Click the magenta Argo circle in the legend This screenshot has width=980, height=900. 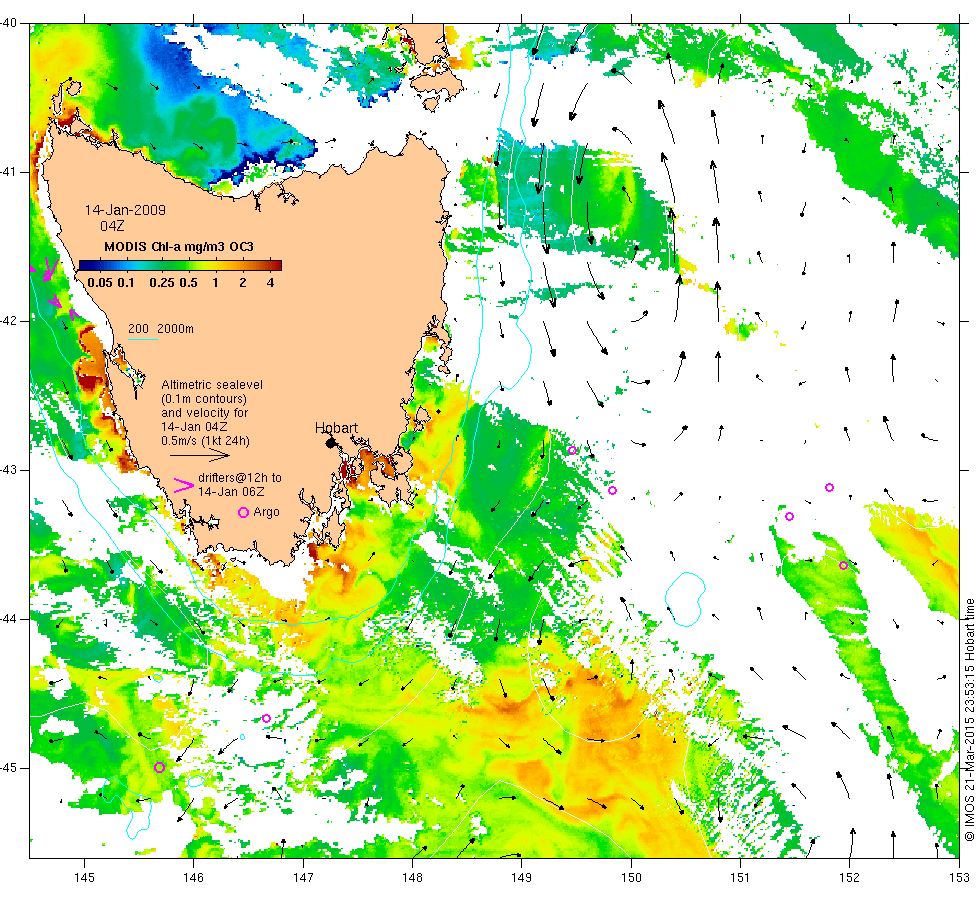(244, 512)
